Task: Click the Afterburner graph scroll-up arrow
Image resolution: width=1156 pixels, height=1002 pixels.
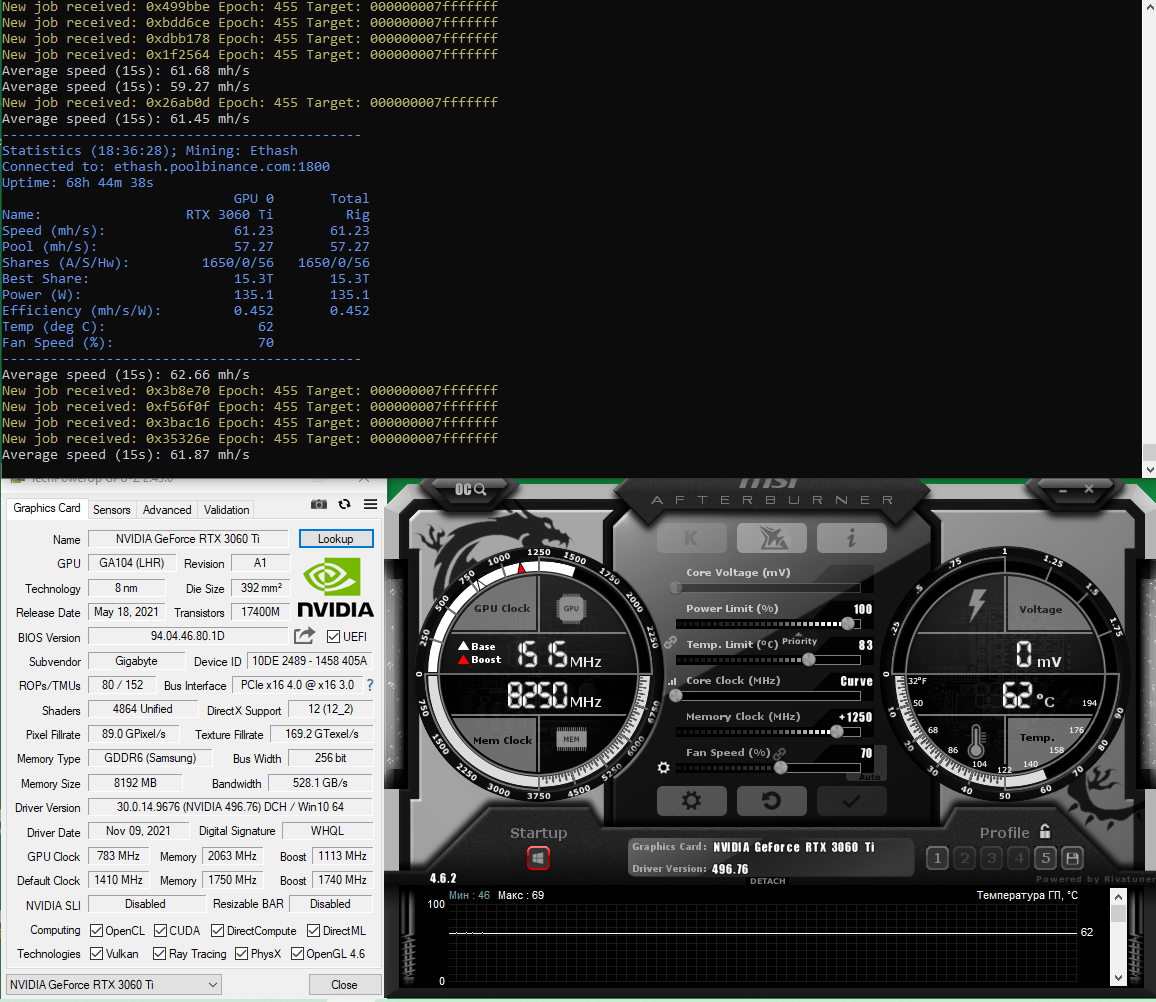Action: click(1118, 897)
